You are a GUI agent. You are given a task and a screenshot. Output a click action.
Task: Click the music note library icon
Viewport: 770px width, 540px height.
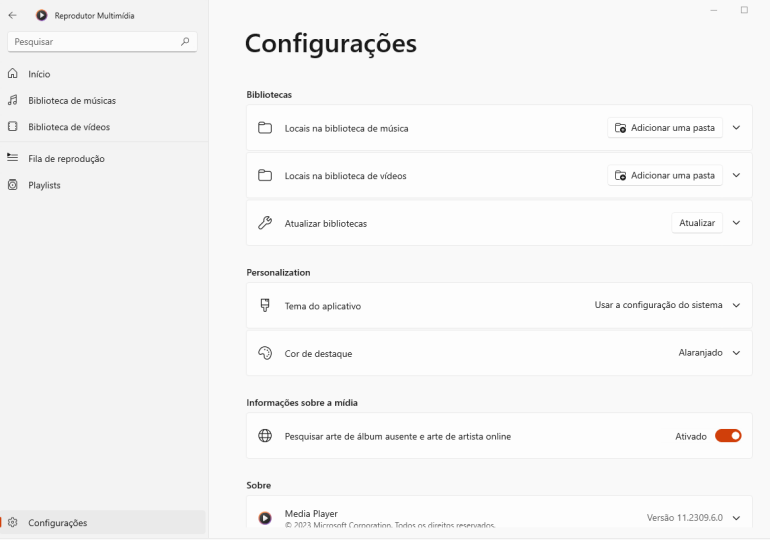pos(13,100)
